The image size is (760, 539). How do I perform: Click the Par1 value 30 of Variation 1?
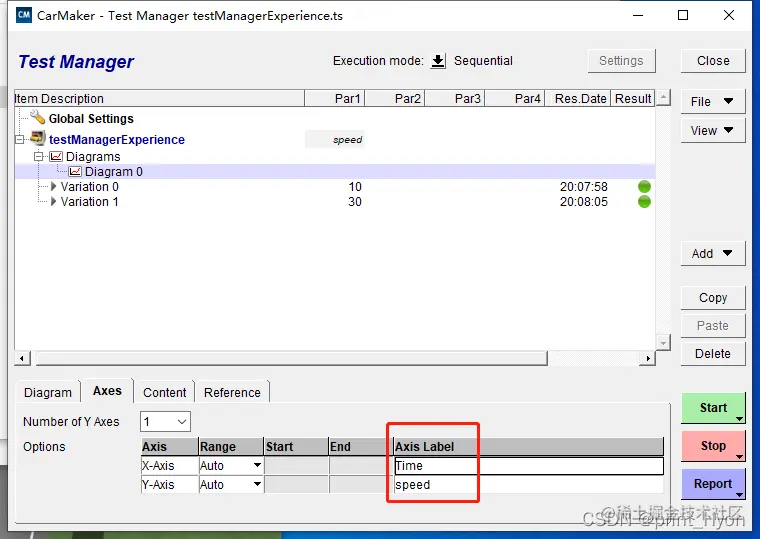click(355, 202)
